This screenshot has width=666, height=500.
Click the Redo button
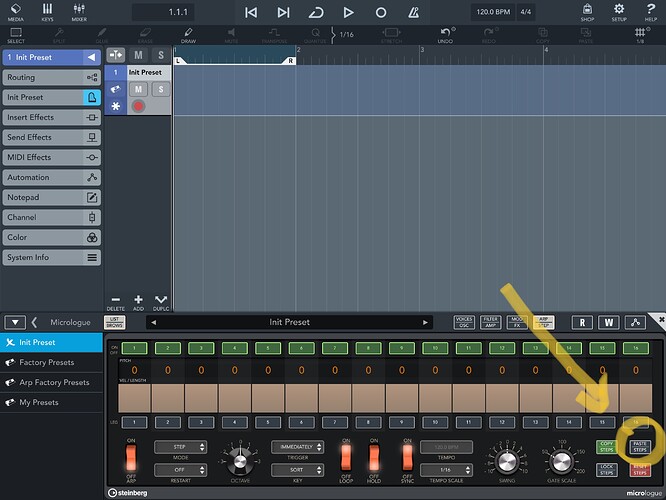(488, 35)
